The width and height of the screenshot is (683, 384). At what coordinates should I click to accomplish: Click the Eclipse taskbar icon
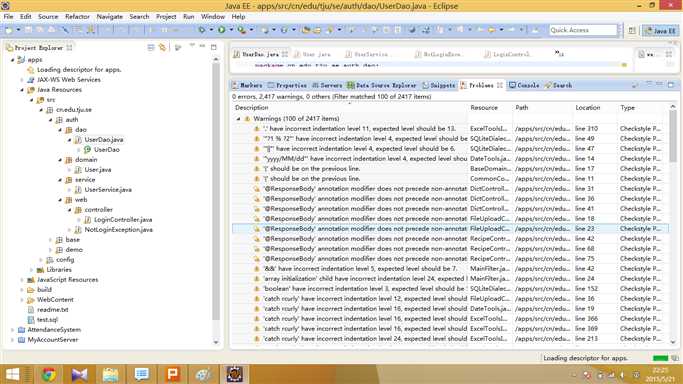(x=234, y=374)
